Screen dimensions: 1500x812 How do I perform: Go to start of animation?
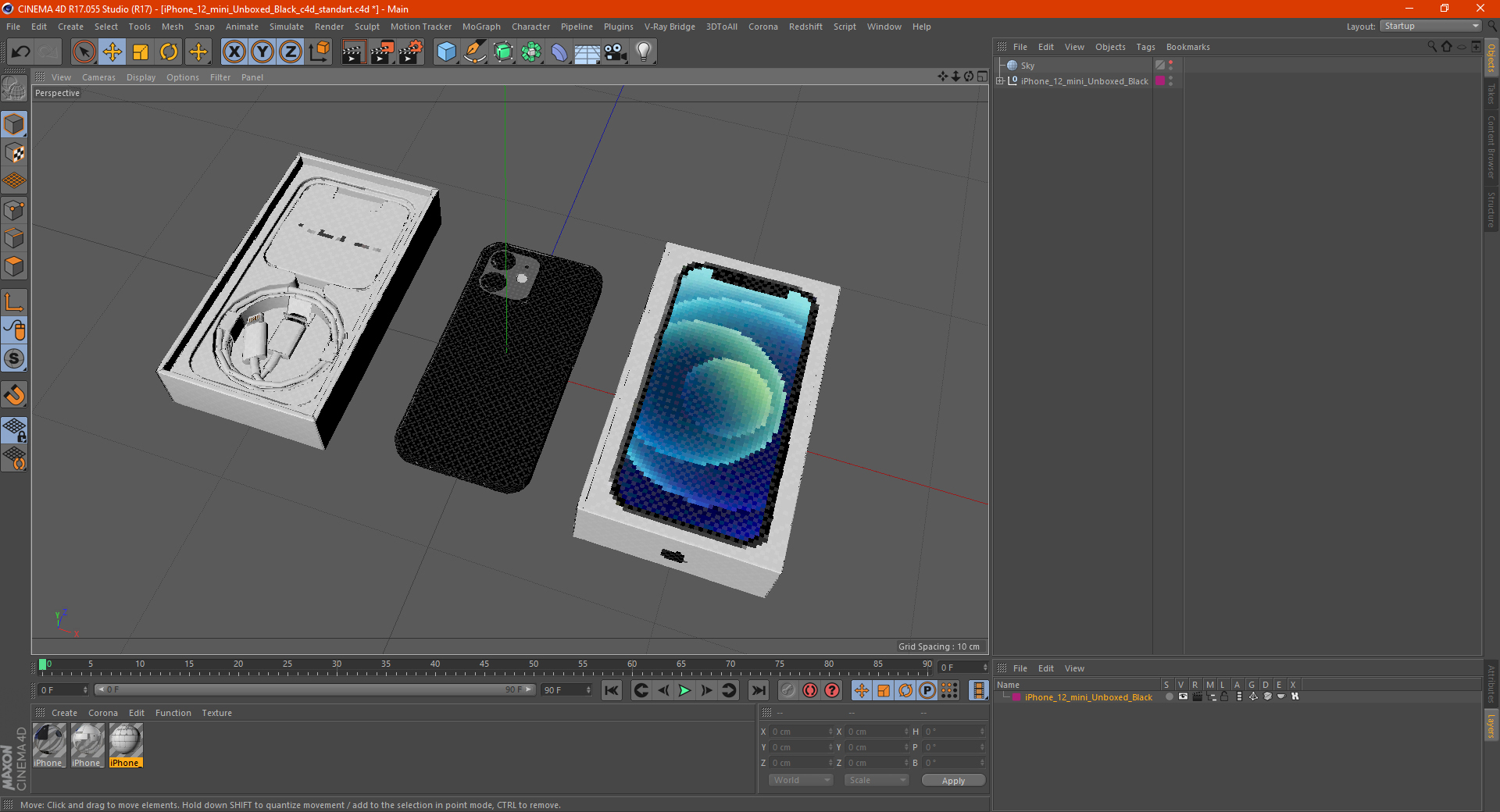(612, 690)
